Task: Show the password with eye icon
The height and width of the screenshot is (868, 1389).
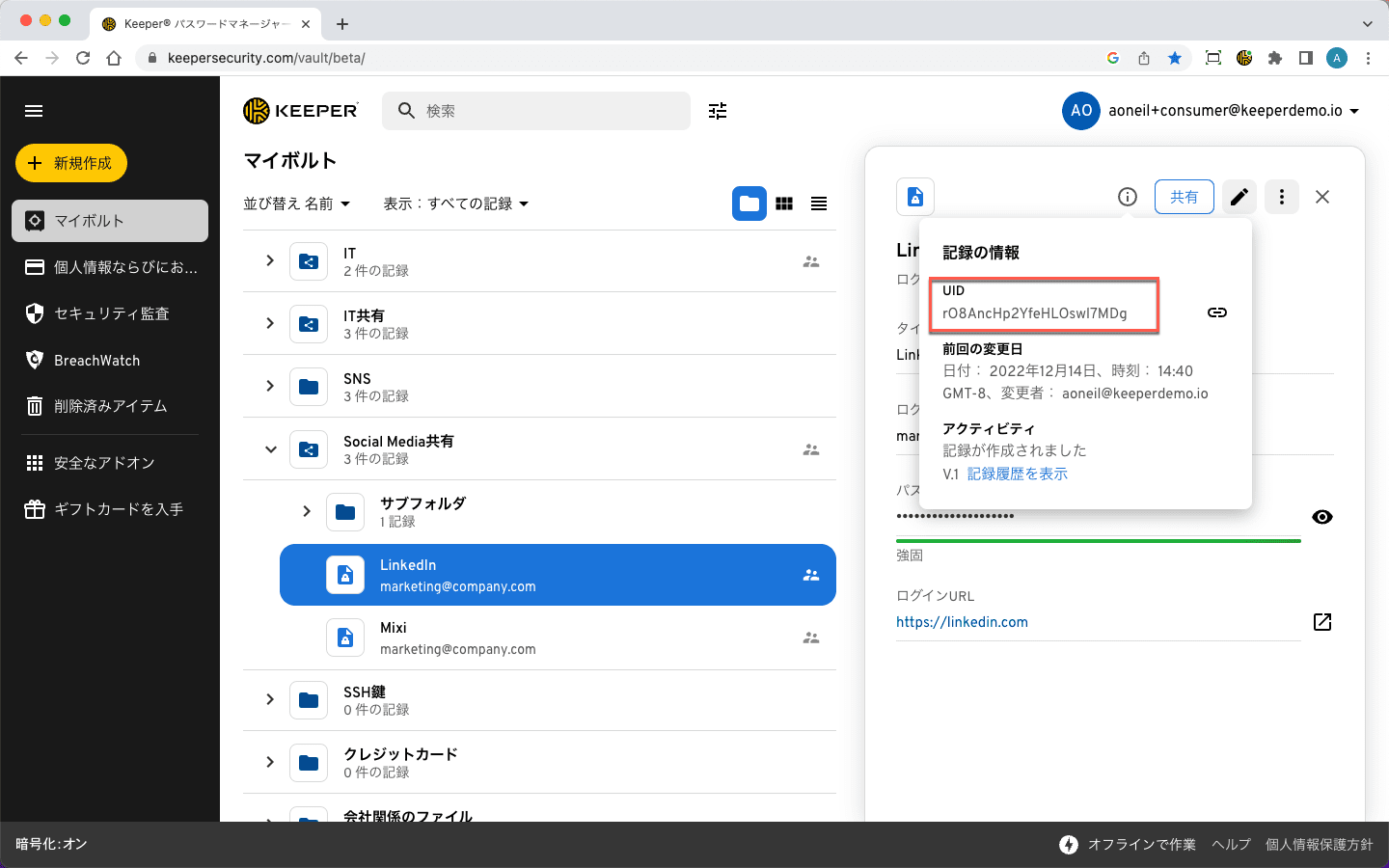Action: (x=1321, y=517)
